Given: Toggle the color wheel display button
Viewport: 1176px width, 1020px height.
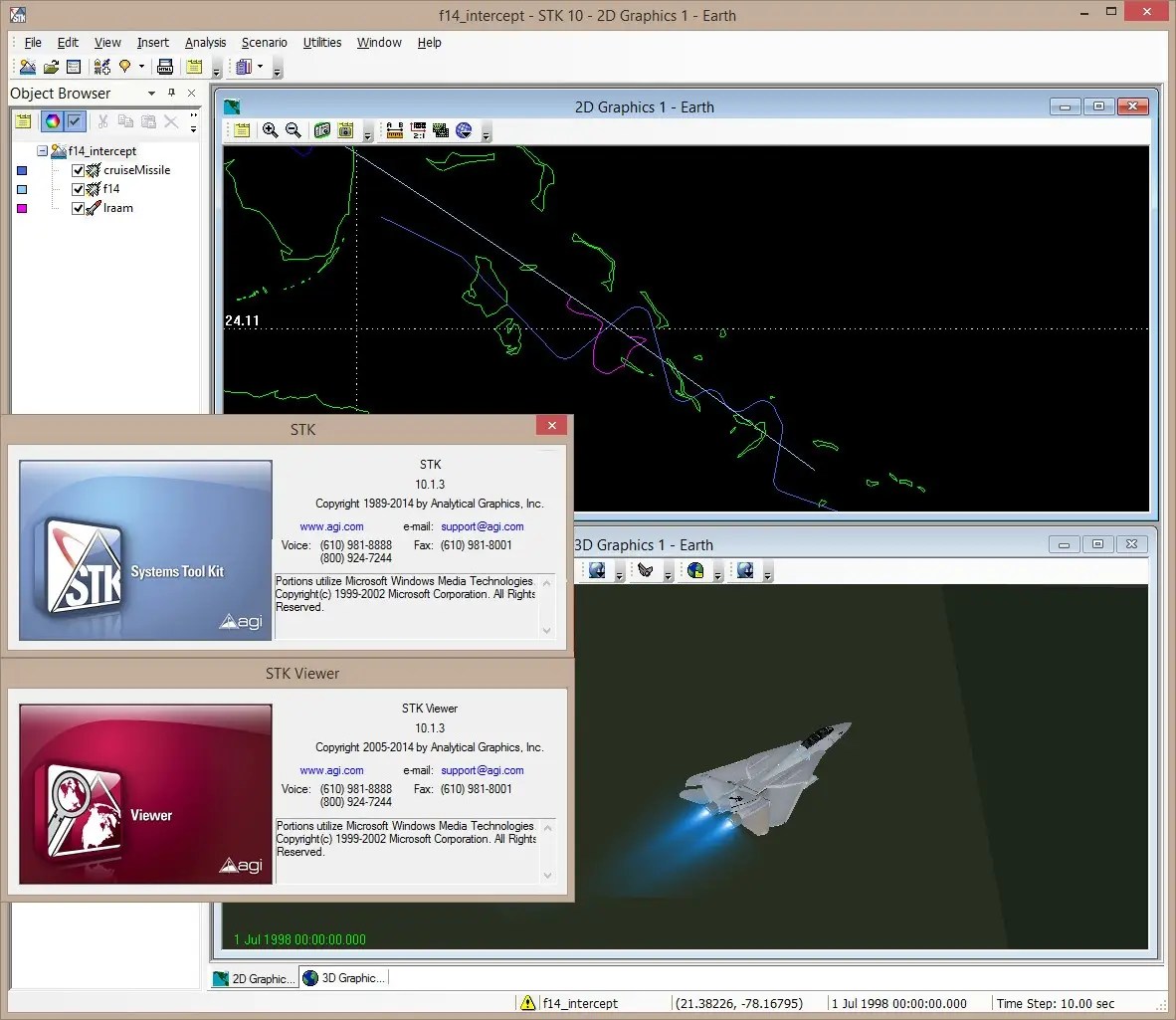Looking at the screenshot, I should (53, 120).
